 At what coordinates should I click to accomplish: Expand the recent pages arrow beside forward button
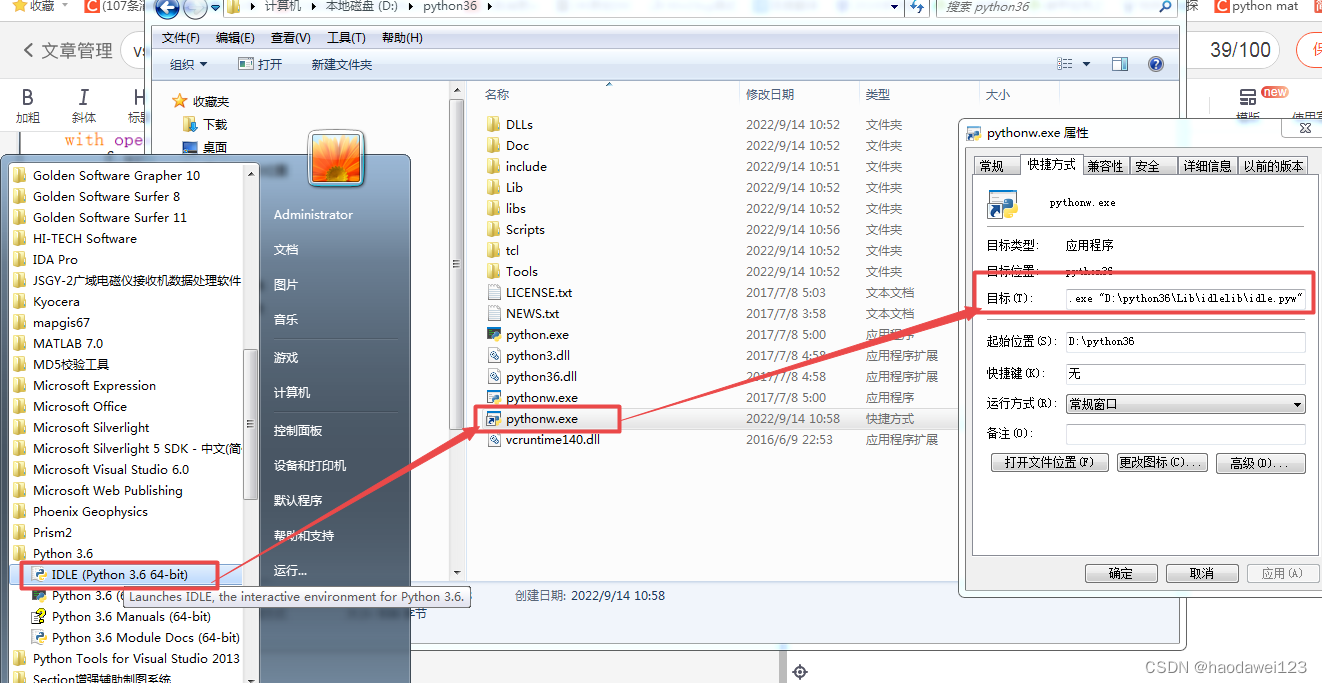click(215, 9)
